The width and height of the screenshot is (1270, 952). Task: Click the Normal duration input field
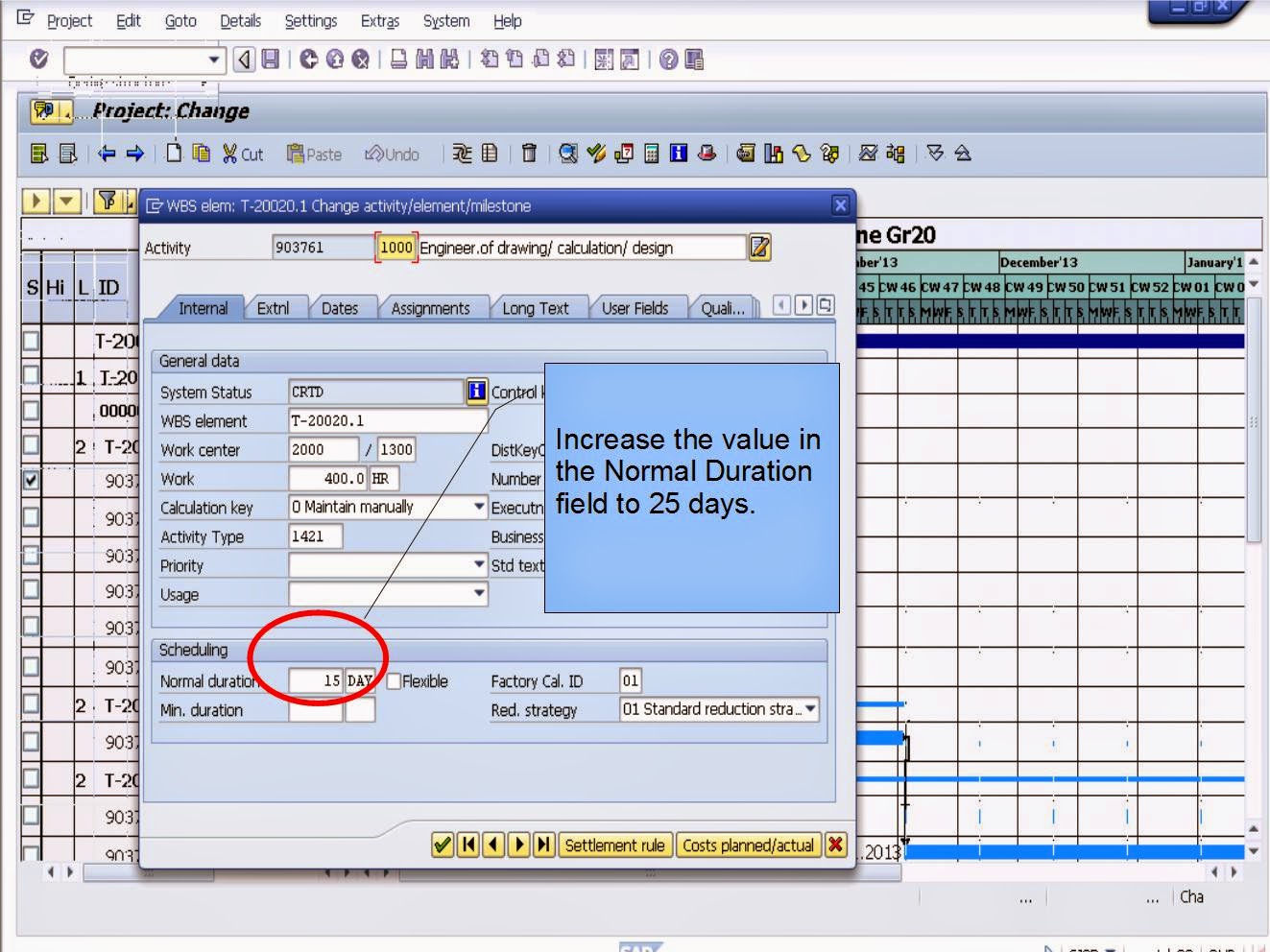[x=317, y=680]
